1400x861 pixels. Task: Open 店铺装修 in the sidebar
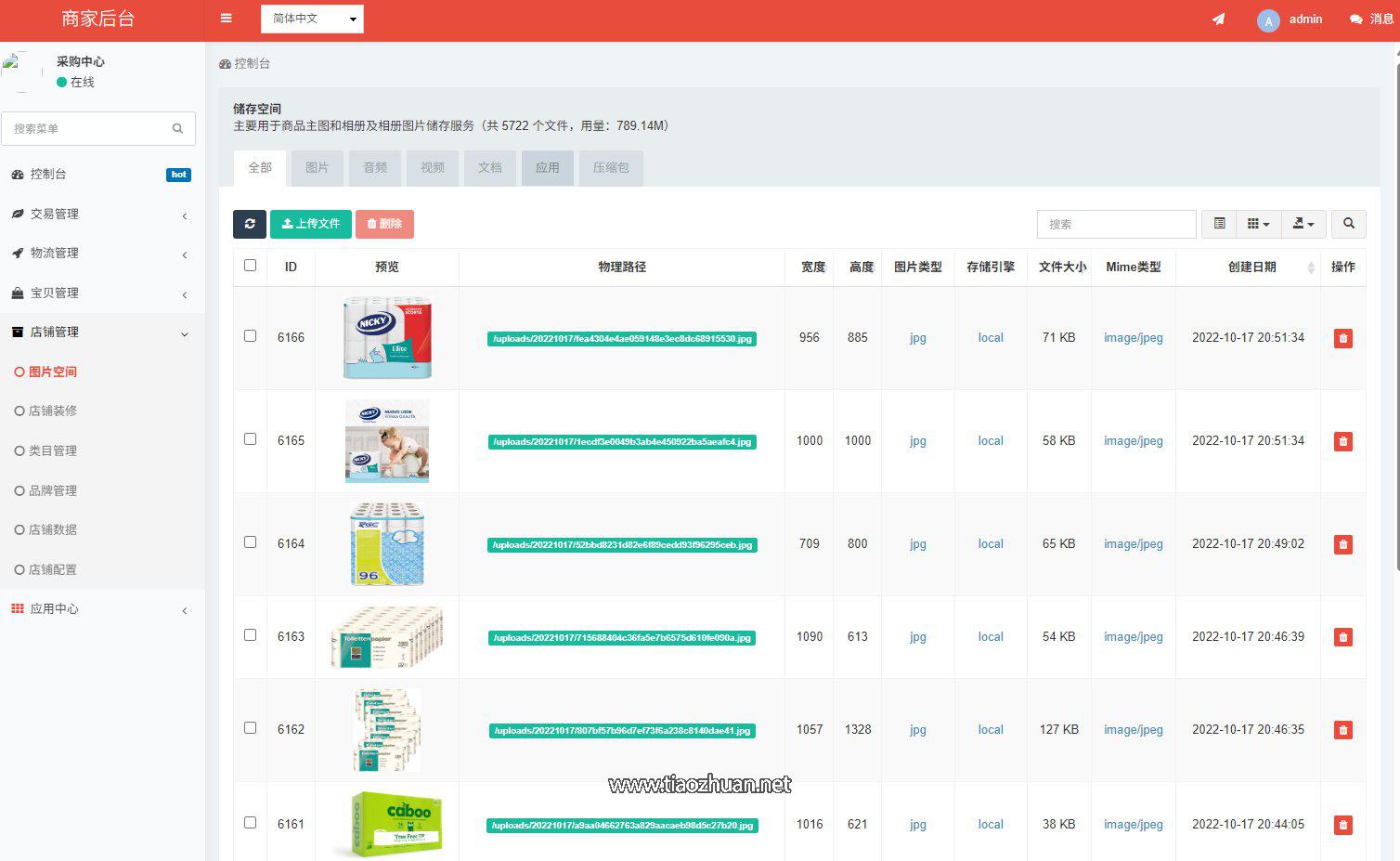click(102, 411)
